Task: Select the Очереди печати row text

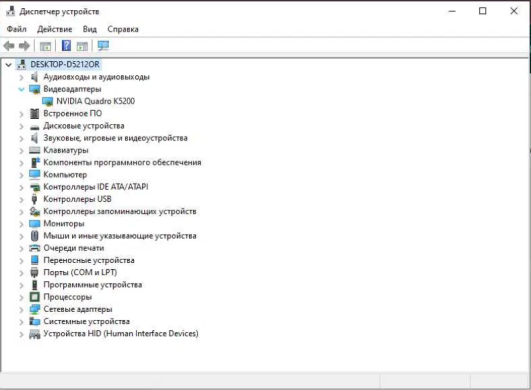Action: [x=73, y=248]
